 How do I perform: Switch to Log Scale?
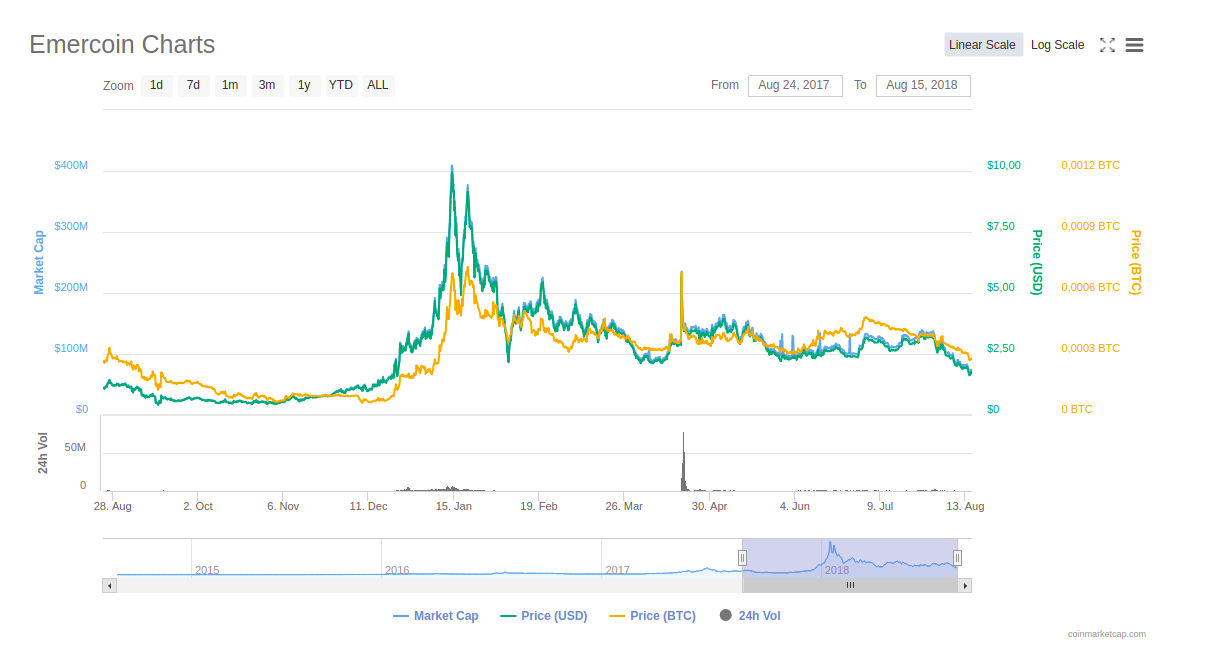pos(1058,45)
